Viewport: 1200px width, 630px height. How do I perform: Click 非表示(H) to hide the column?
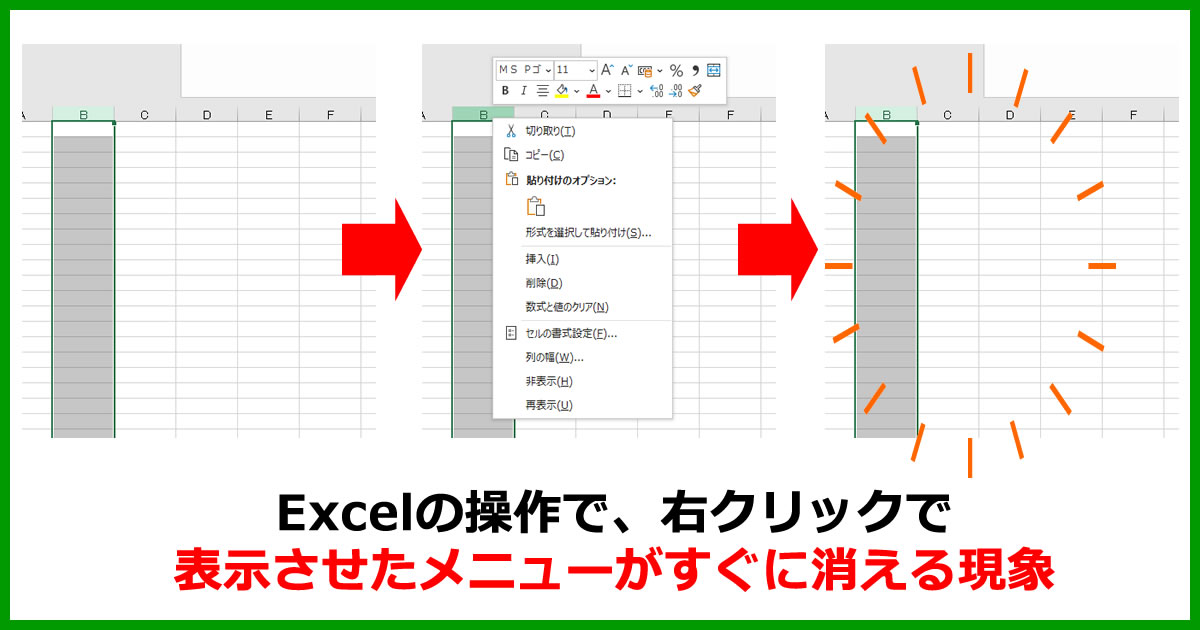pyautogui.click(x=549, y=381)
